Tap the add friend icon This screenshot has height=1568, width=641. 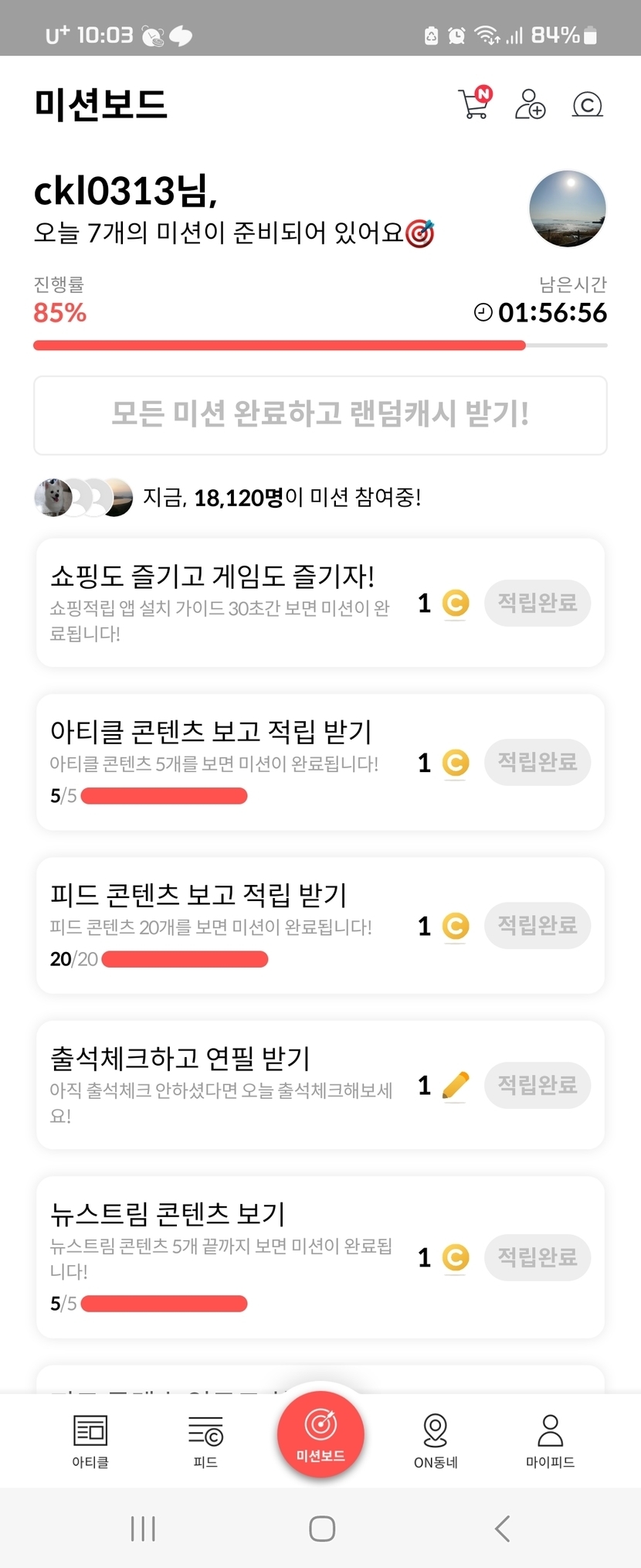[530, 104]
